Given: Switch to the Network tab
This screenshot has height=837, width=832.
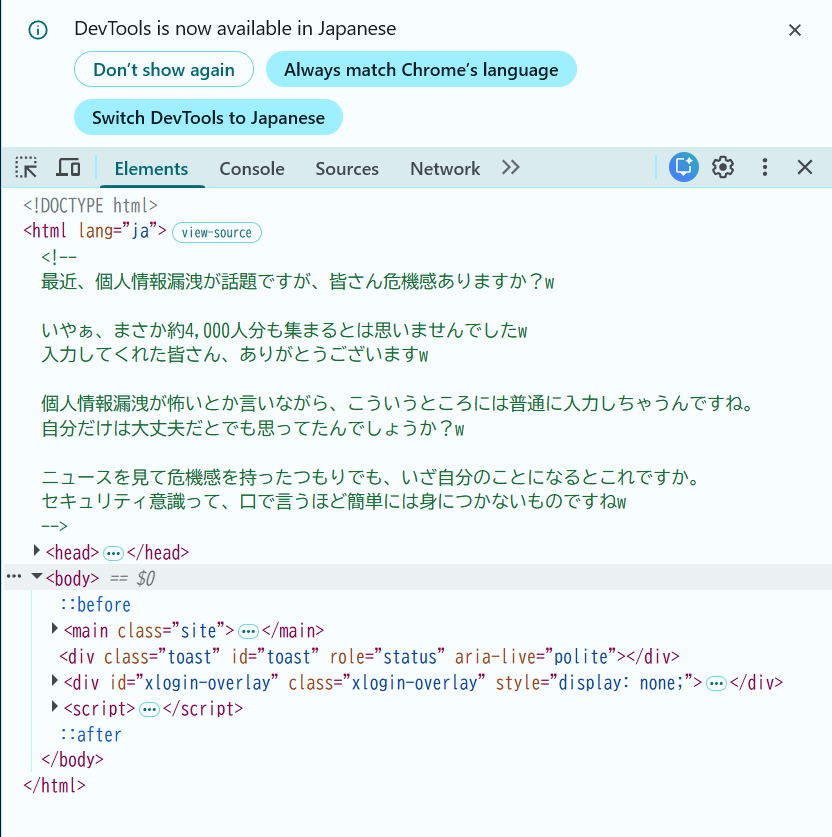Looking at the screenshot, I should pos(445,169).
